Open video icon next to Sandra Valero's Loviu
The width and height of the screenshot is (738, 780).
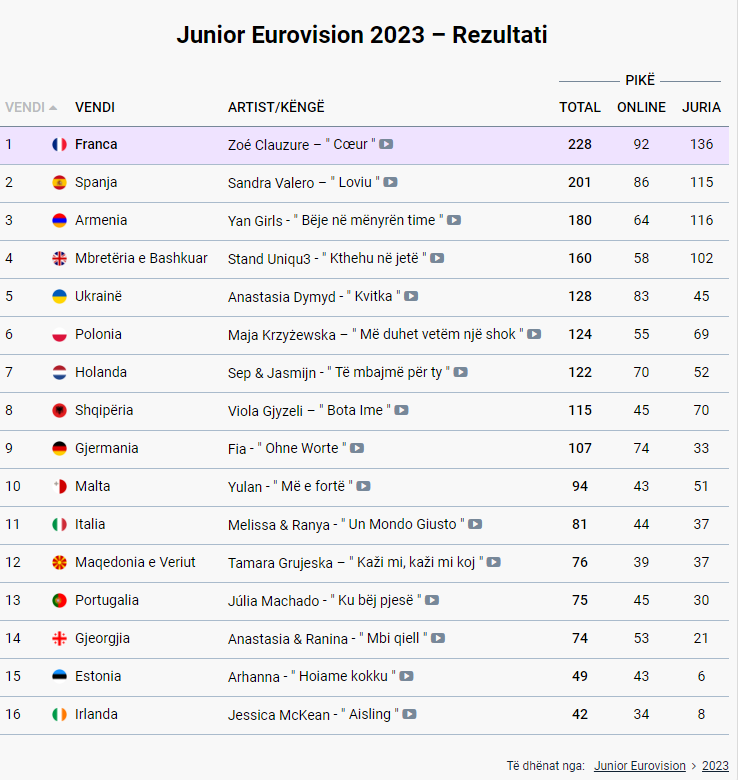click(x=391, y=182)
